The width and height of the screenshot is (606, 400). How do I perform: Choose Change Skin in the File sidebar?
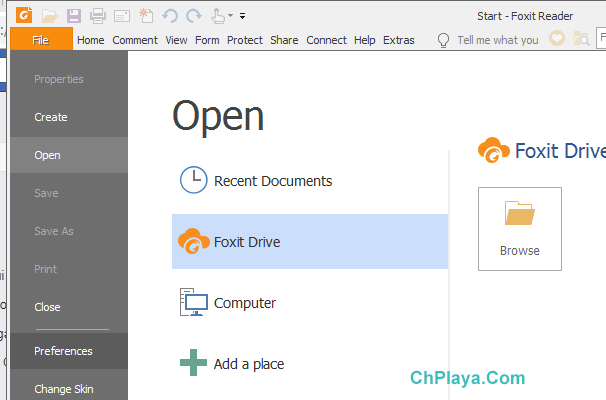[x=69, y=388]
